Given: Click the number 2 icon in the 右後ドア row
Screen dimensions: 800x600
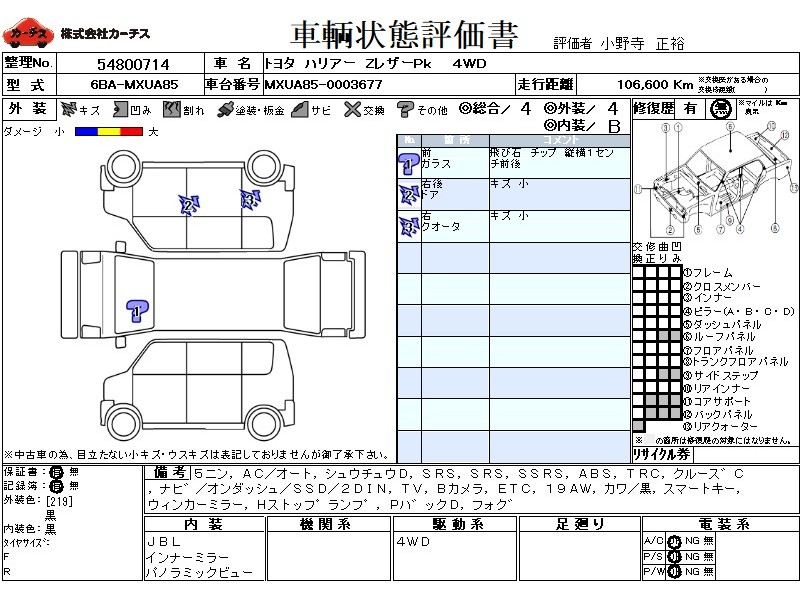Looking at the screenshot, I should (x=409, y=195).
